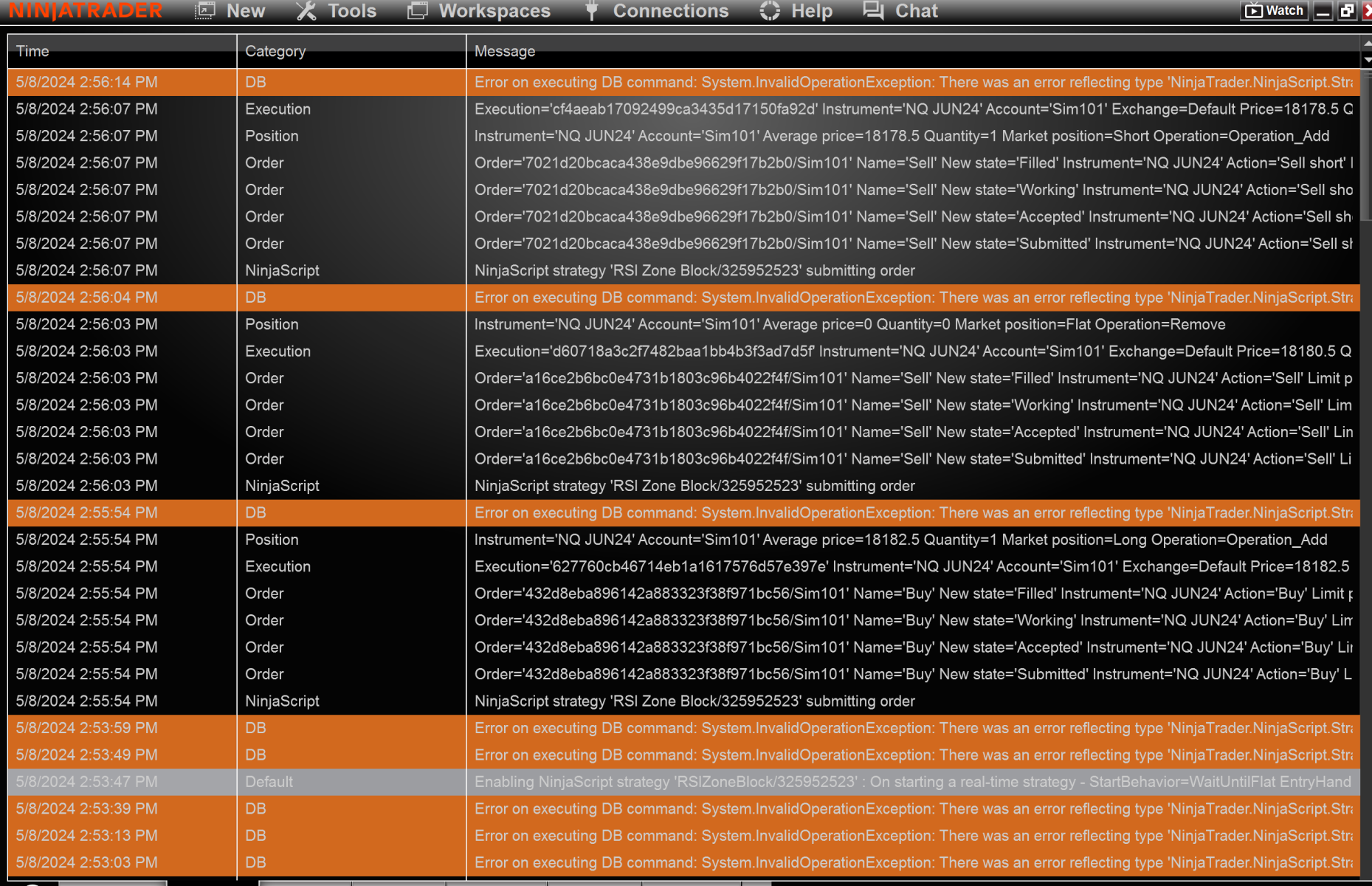
Task: Select the DB error message at 2:53:03 PM
Action: pos(913,863)
